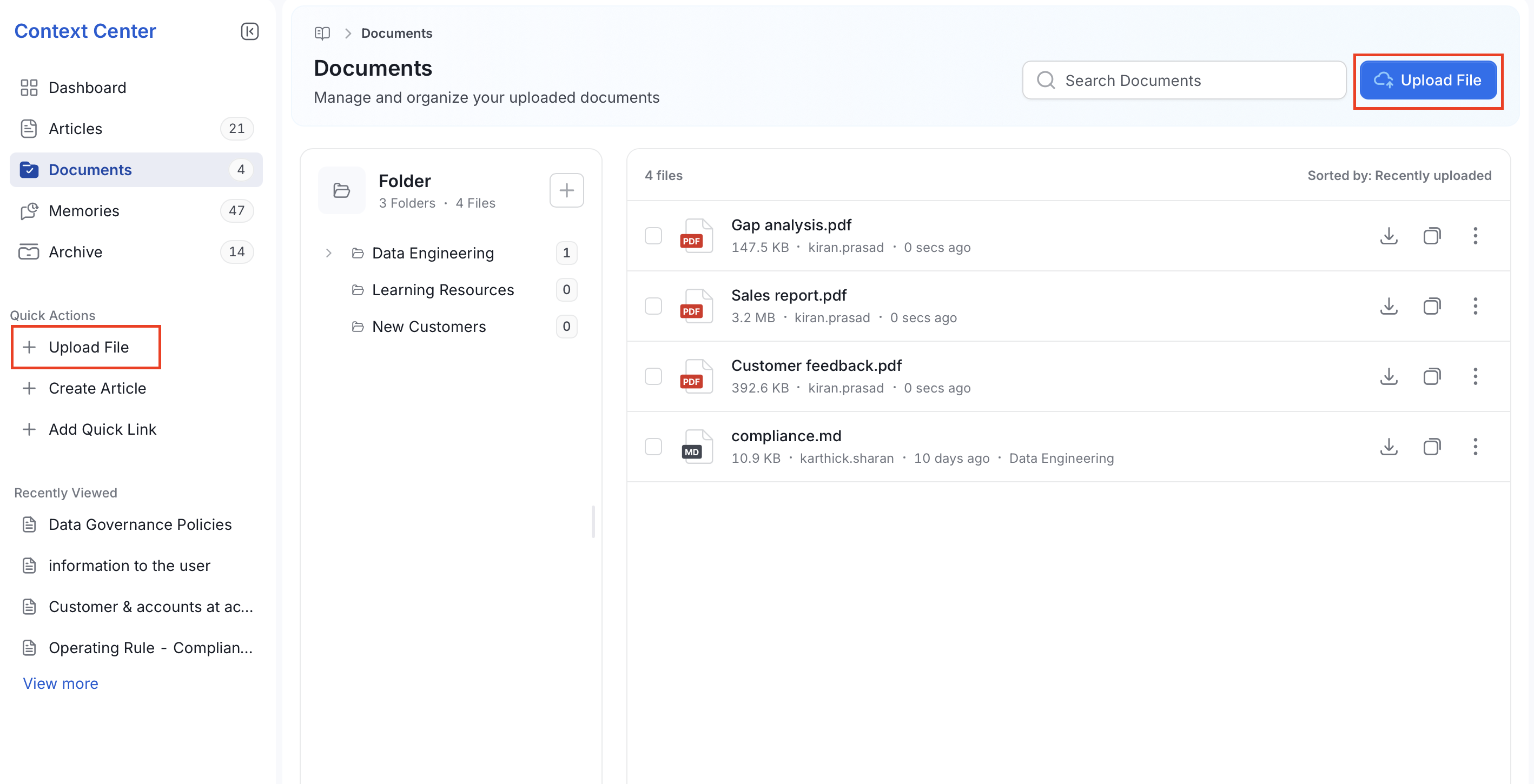This screenshot has width=1534, height=784.
Task: Collapse the sidebar using the panel icon
Action: pos(249,31)
